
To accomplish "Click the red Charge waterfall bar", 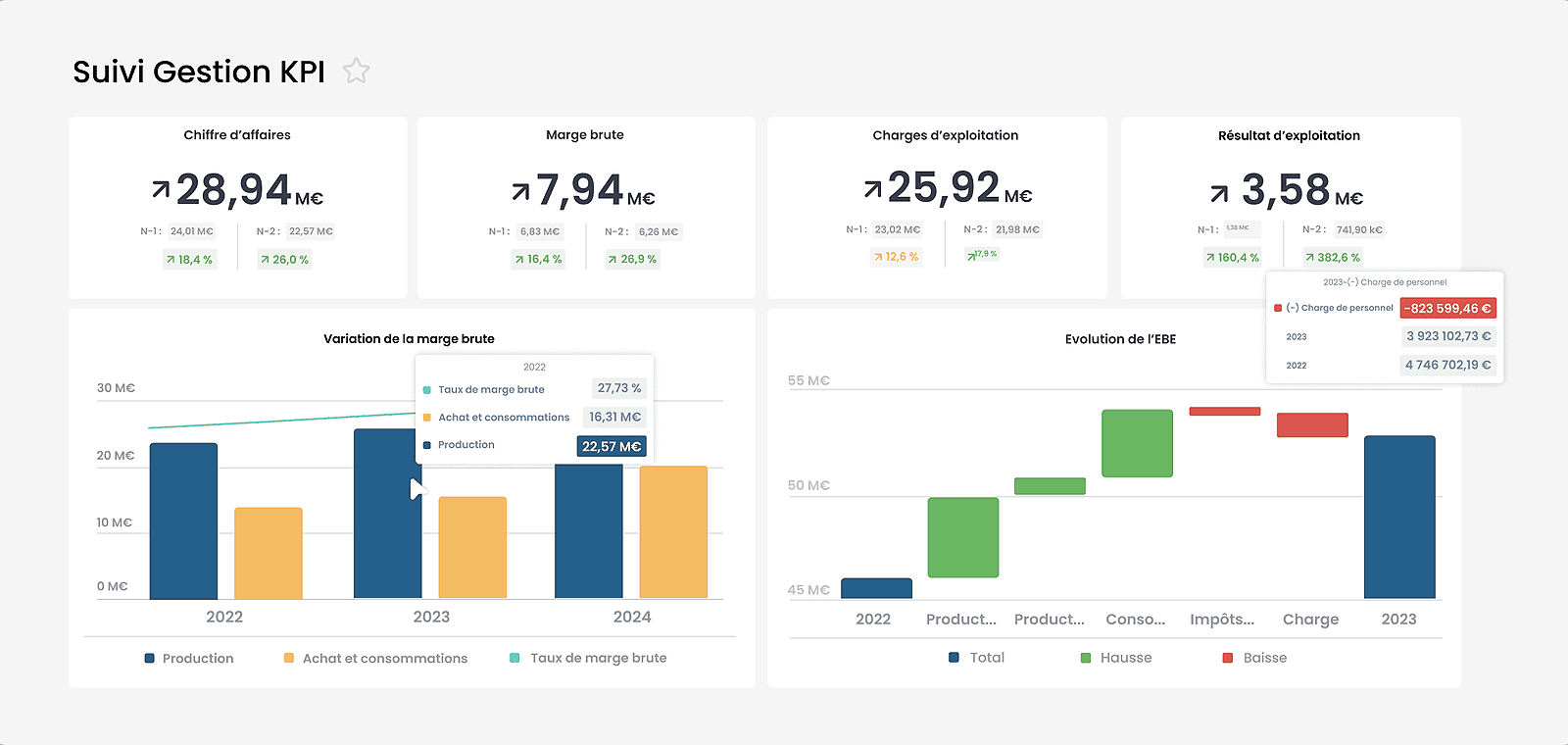I will click(1312, 425).
